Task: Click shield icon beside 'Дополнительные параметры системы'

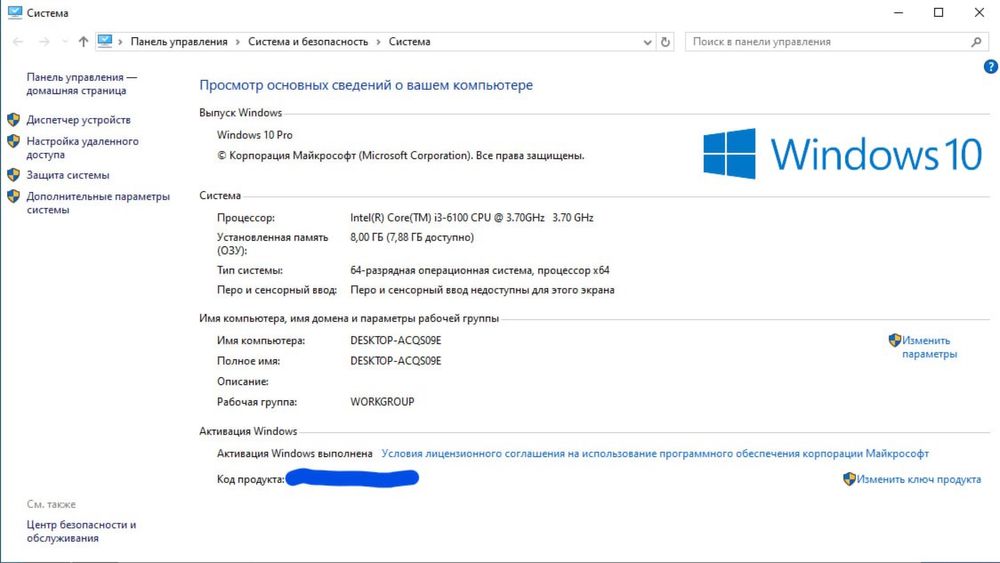Action: 13,196
